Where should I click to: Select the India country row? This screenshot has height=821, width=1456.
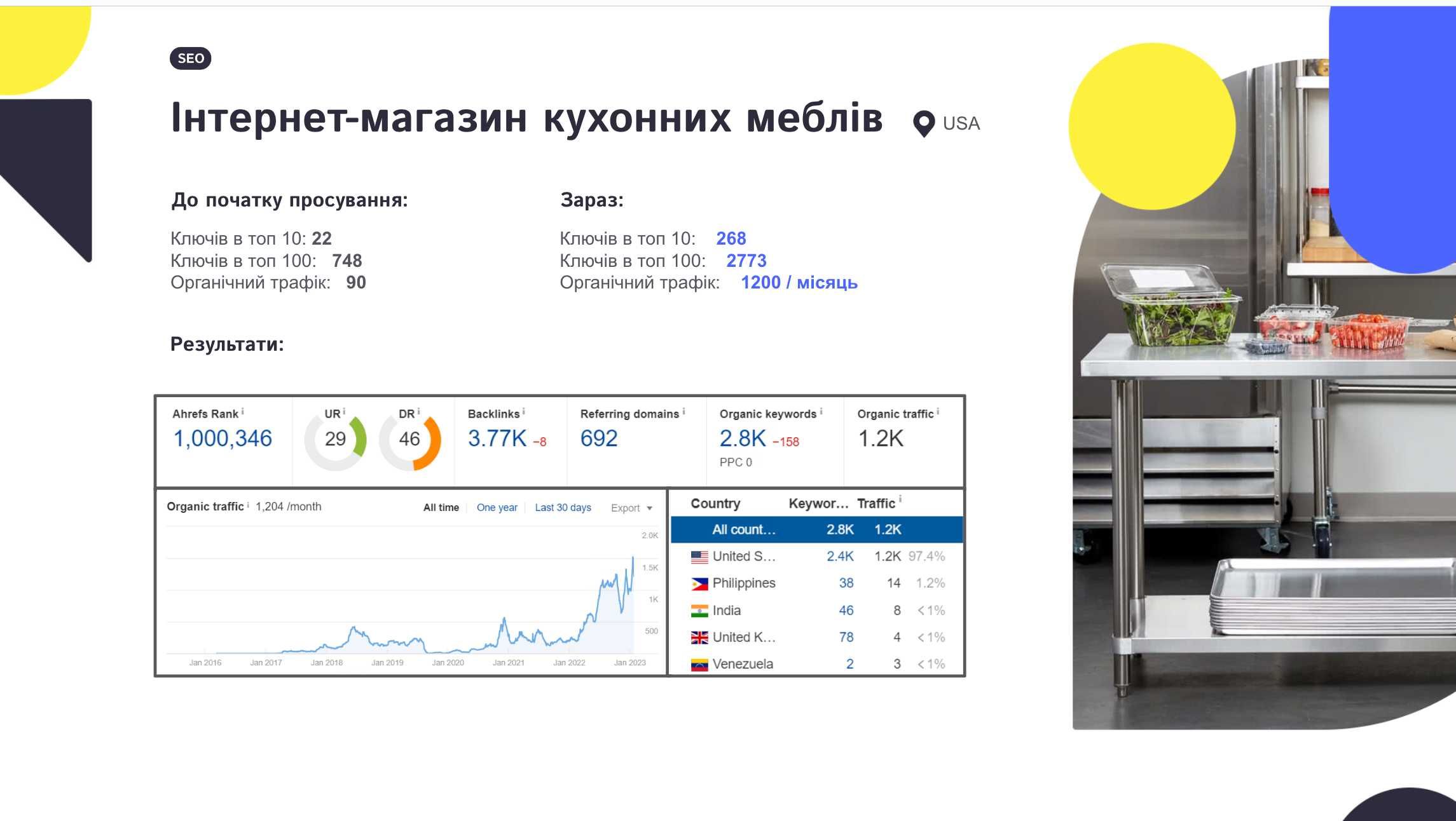click(x=817, y=611)
